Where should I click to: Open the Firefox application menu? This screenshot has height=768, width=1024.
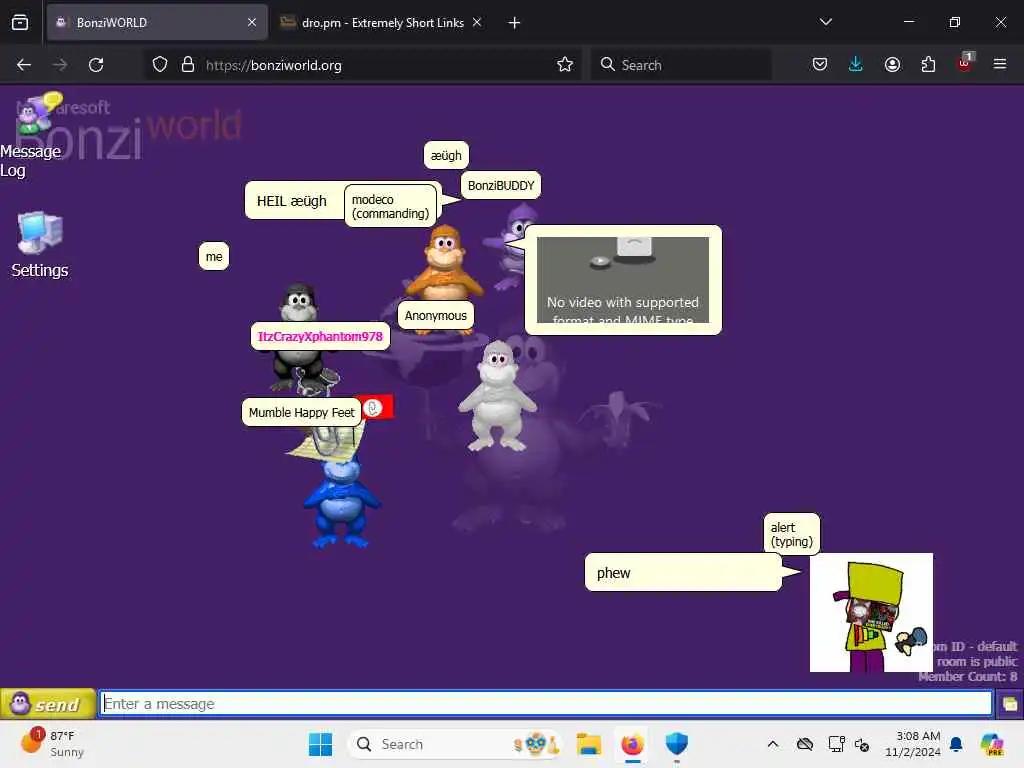tap(1000, 64)
